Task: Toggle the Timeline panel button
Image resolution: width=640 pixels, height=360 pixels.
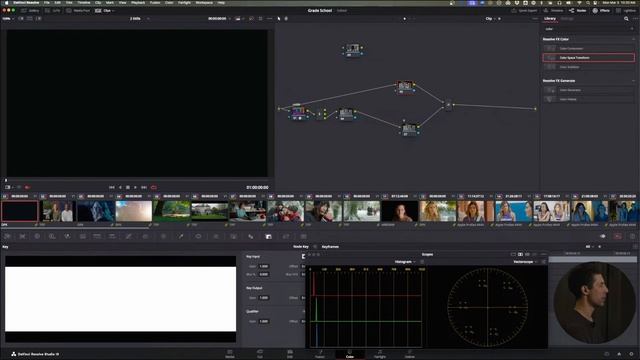Action: pos(554,11)
